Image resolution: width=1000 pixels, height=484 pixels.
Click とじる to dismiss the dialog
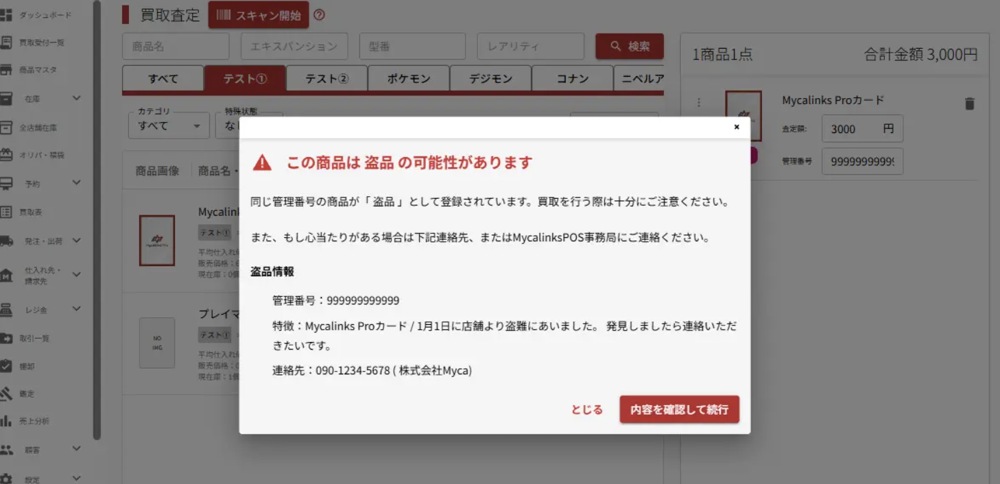587,409
